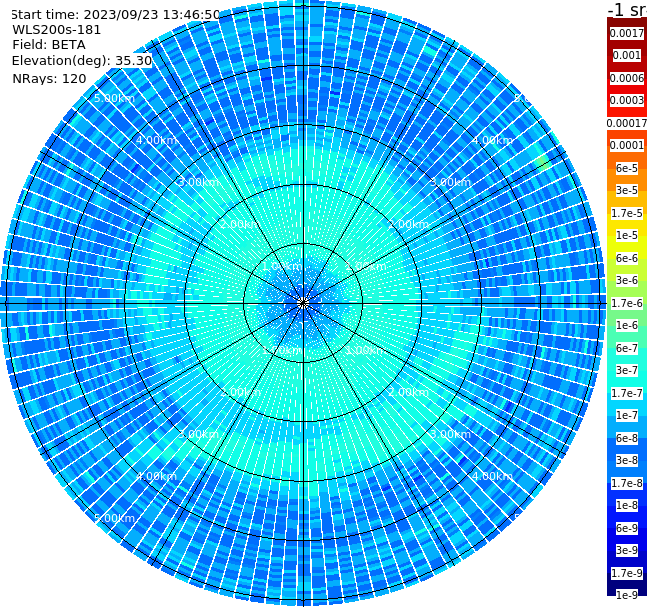Viewport: 647px width, 607px height.
Task: Click the 1.7e-7 colorbar label
Action: 627,393
